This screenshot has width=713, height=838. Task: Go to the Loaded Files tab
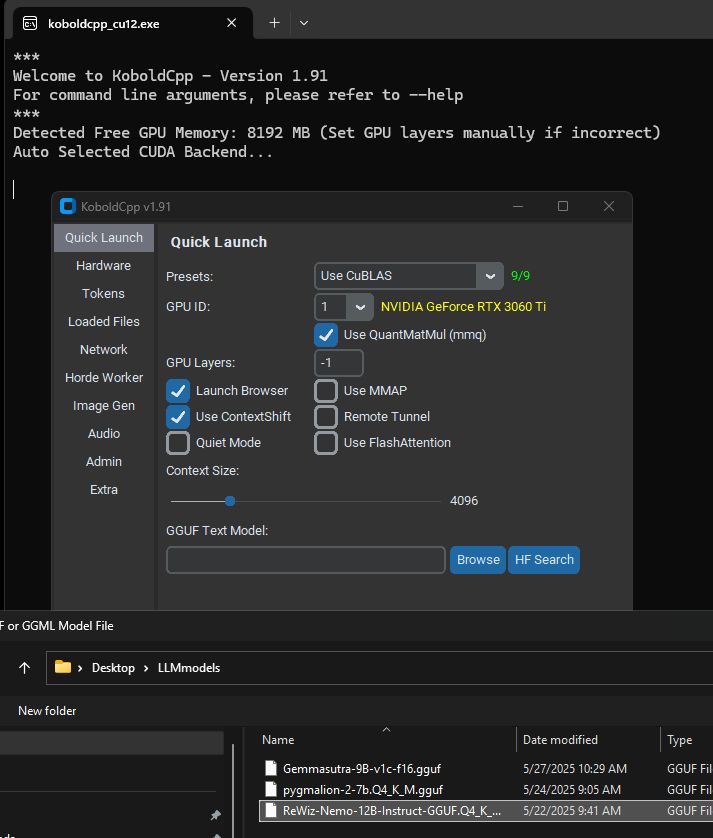click(x=104, y=322)
